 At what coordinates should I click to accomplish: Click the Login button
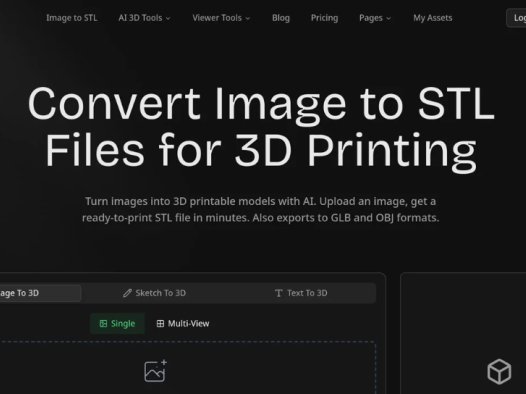(x=516, y=18)
